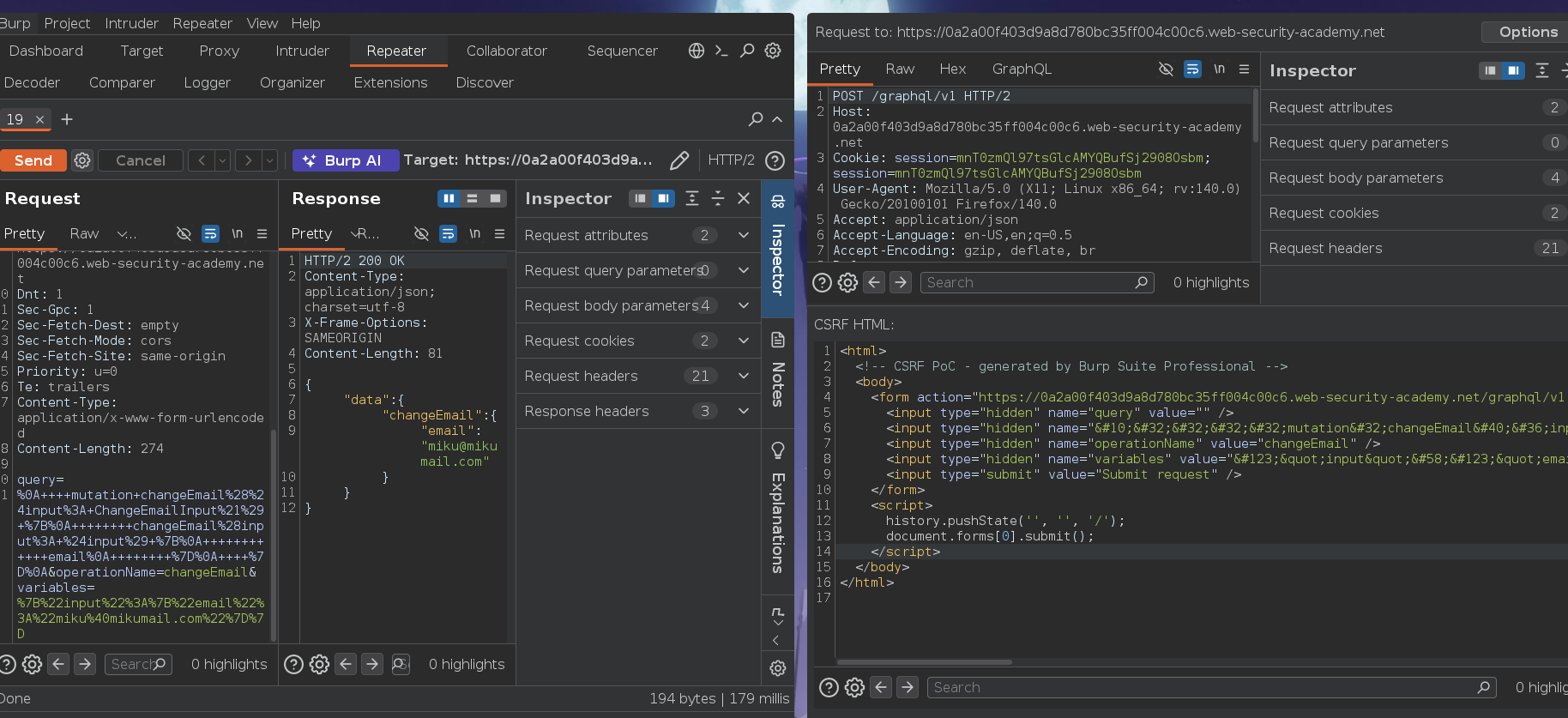Open settings gear in CSRF PoC request search bar

click(847, 282)
